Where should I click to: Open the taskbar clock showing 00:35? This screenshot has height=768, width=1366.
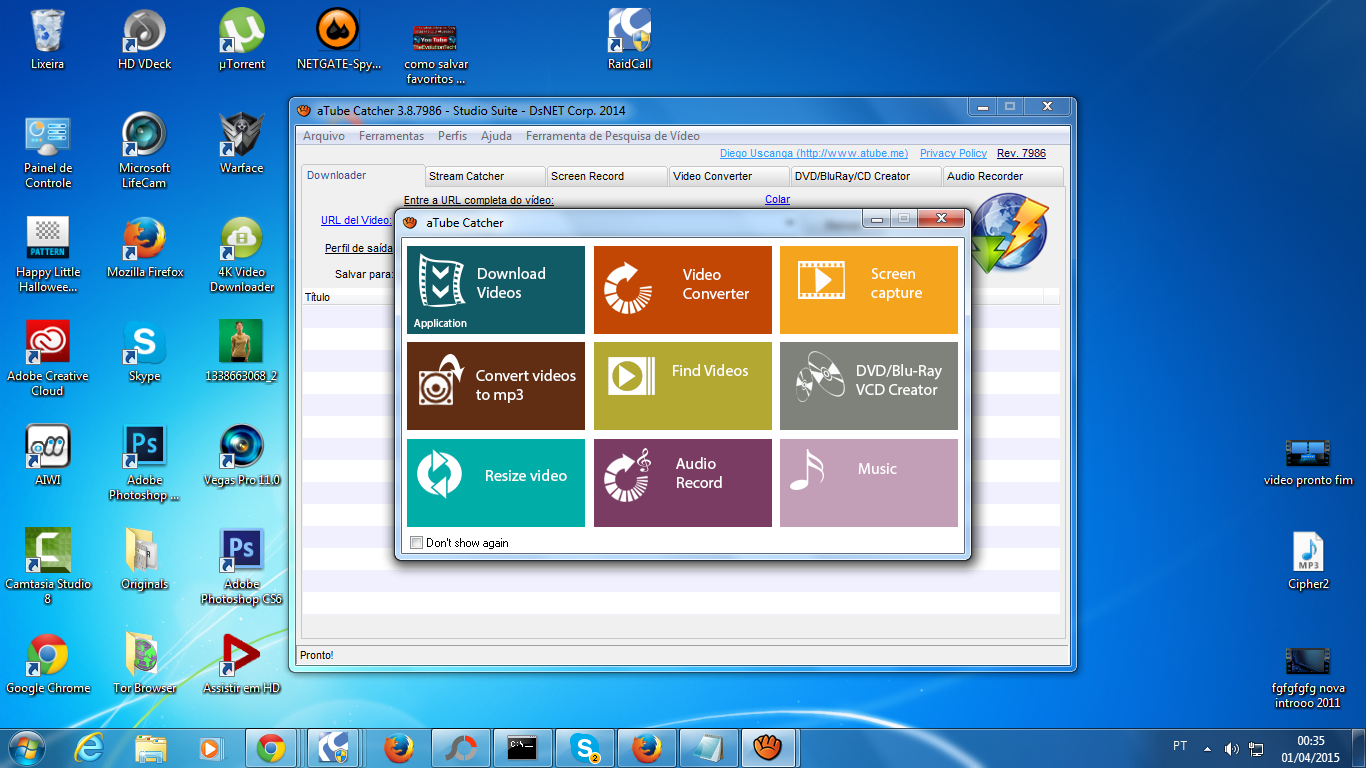pos(1311,748)
